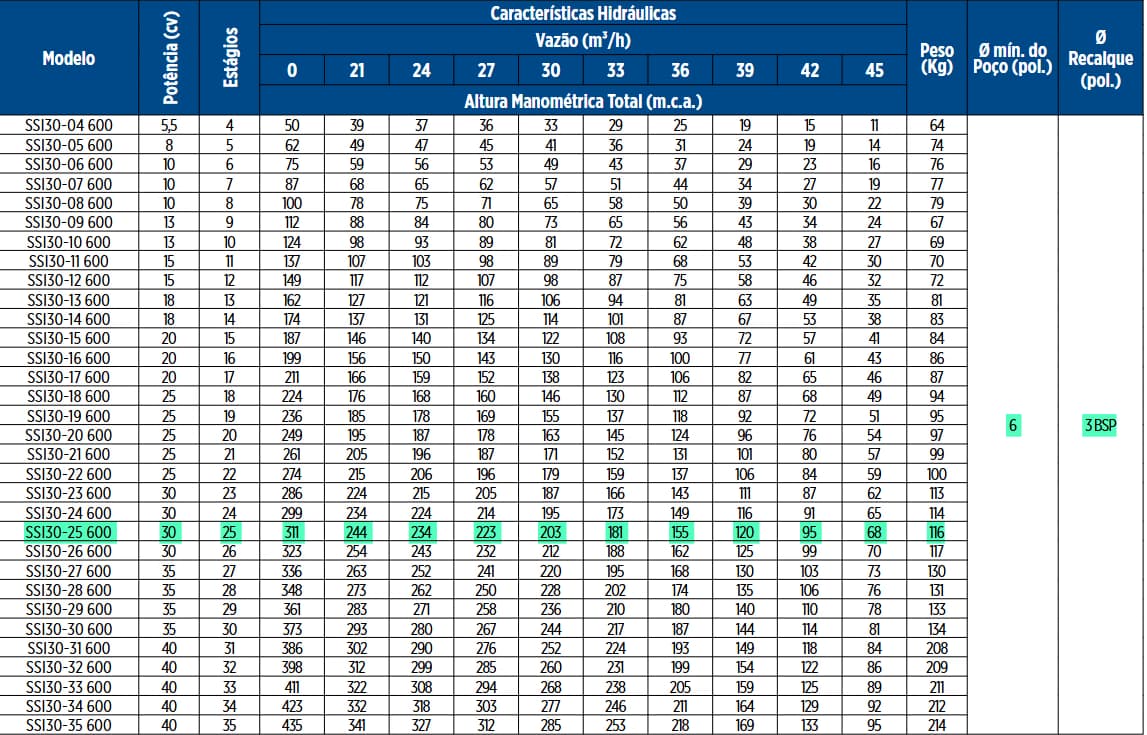Click the 'Peso (Kg)' column header
This screenshot has width=1147, height=735.
tap(936, 58)
